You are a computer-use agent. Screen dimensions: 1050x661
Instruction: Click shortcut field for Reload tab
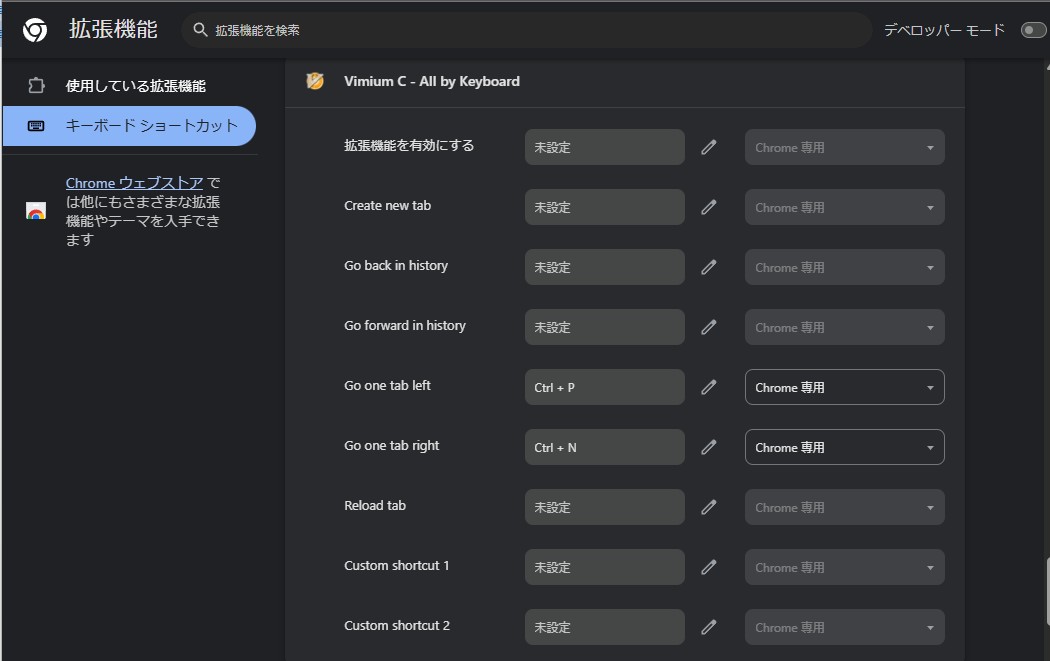click(605, 508)
